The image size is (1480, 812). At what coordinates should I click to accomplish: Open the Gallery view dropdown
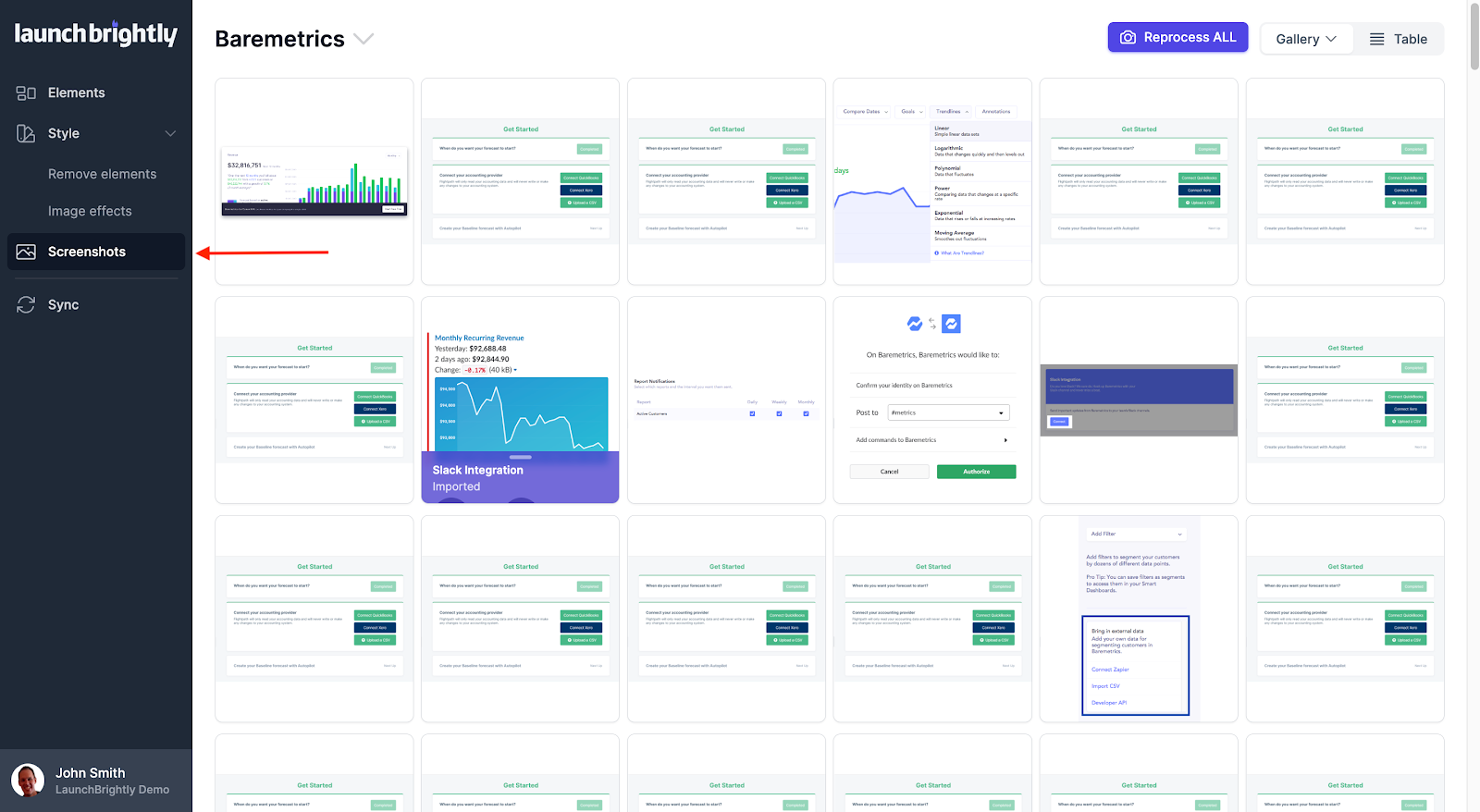(1306, 39)
